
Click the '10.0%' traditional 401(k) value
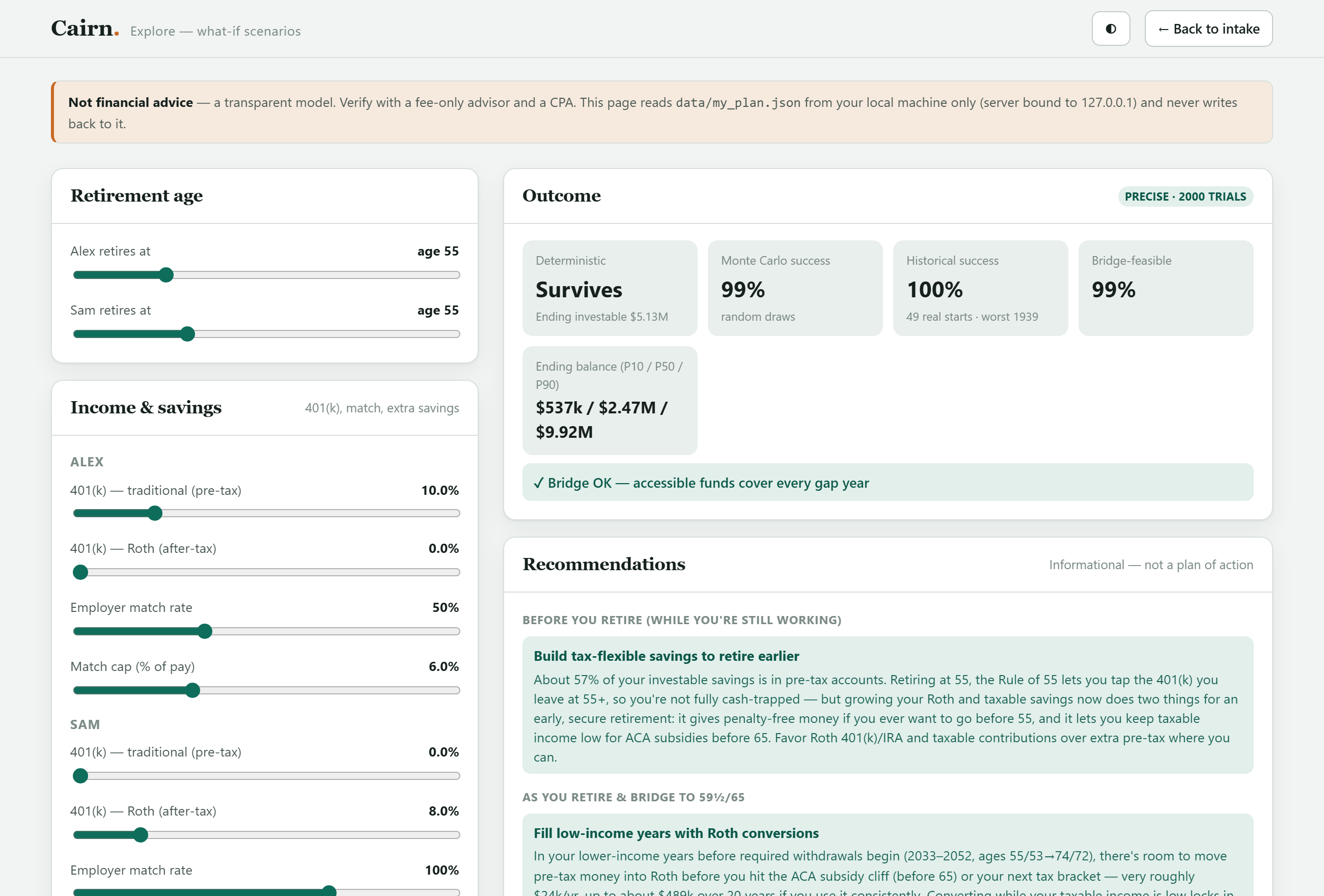(x=440, y=490)
